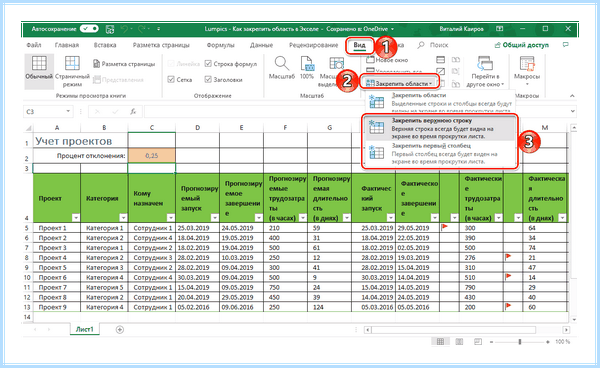Viewport: 600px width, 368px height.
Task: Open the Прогнозируемый запуск filter dropdown
Action: pos(215,218)
